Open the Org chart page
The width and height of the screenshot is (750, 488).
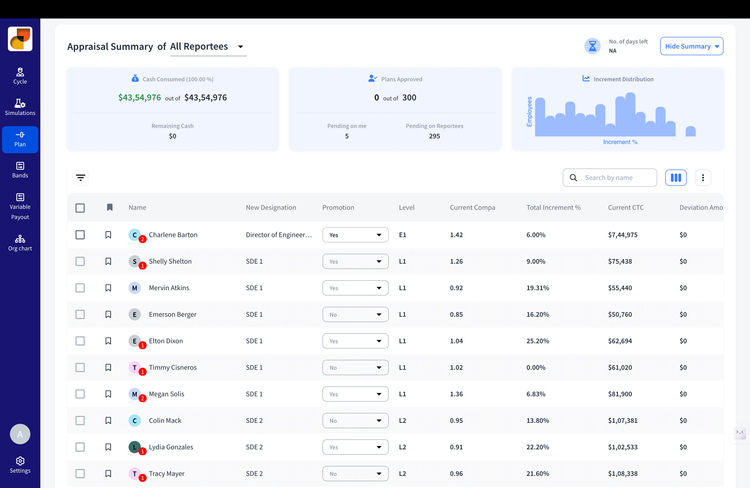coord(20,243)
